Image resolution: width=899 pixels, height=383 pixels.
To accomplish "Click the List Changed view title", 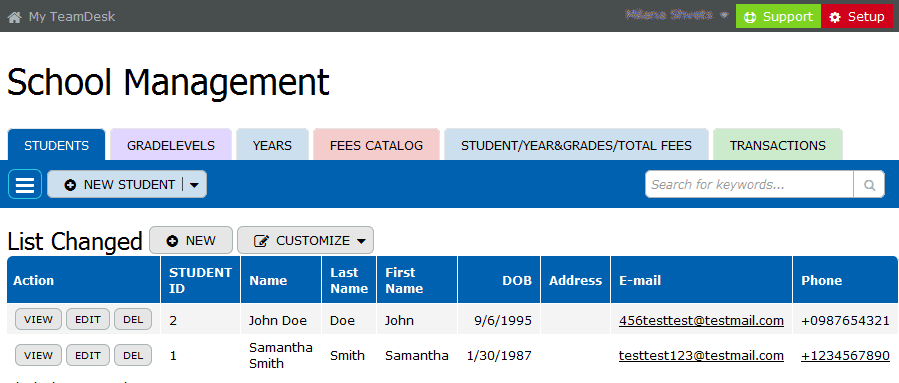I will click(x=75, y=241).
